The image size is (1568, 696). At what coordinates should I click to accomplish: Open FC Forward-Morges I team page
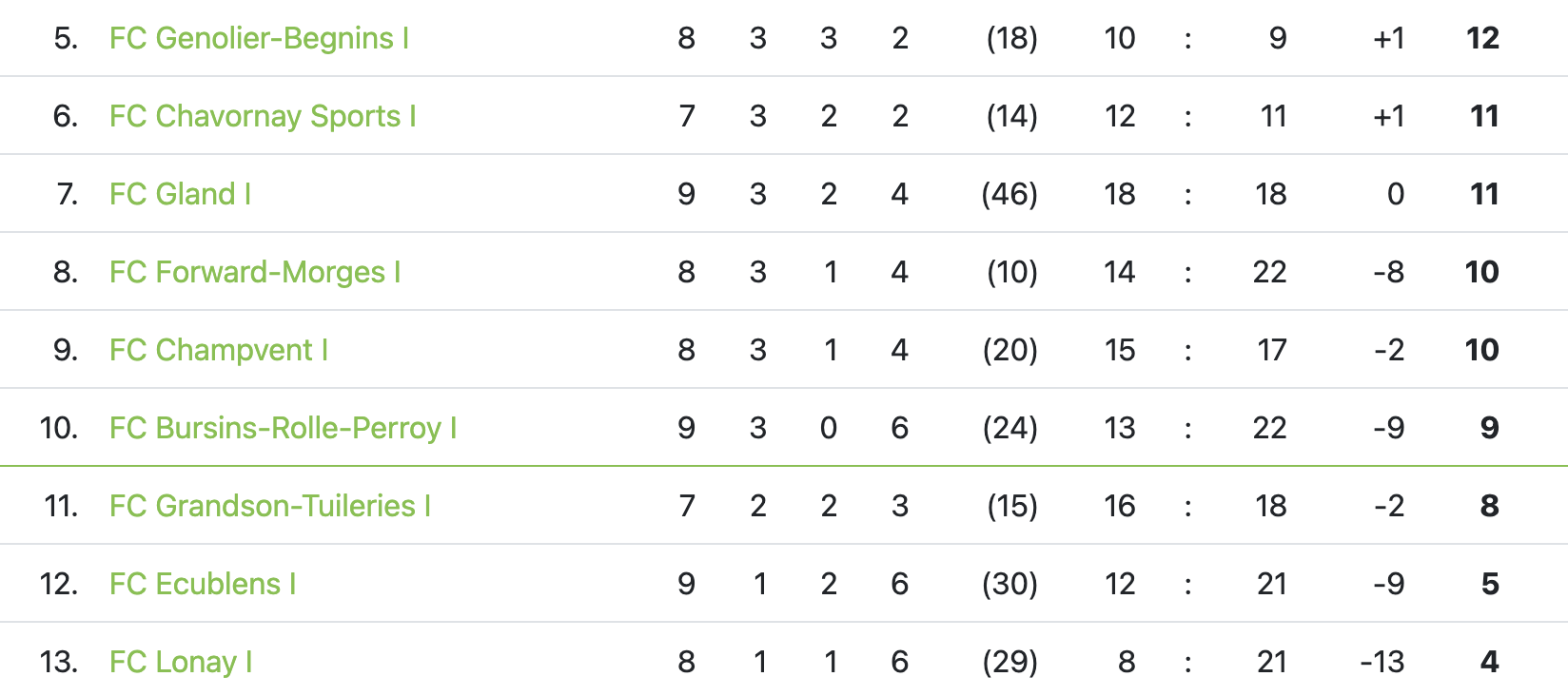(x=255, y=272)
